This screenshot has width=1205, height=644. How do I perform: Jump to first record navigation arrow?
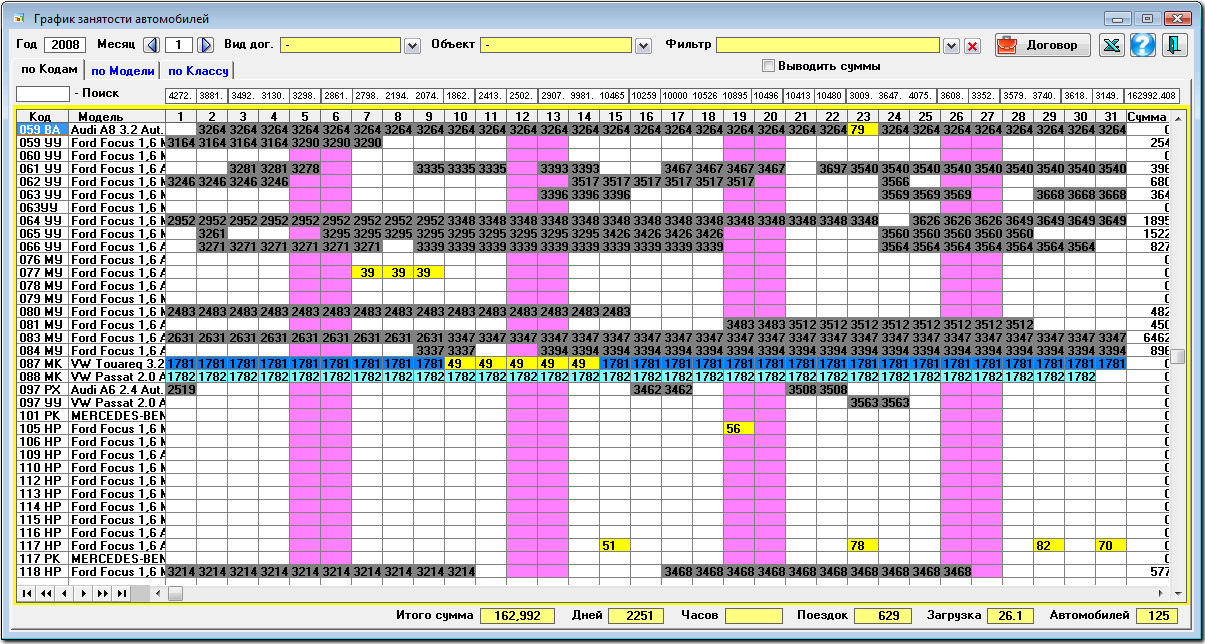coord(27,593)
